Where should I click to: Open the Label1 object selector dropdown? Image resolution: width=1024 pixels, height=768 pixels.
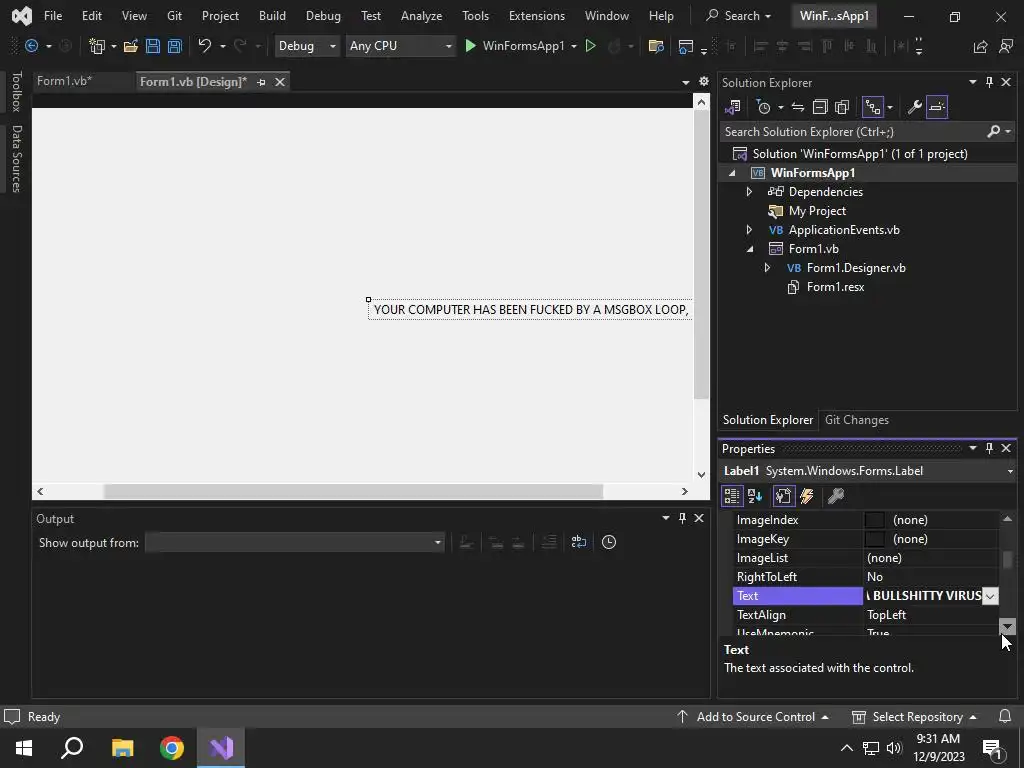coord(1010,471)
